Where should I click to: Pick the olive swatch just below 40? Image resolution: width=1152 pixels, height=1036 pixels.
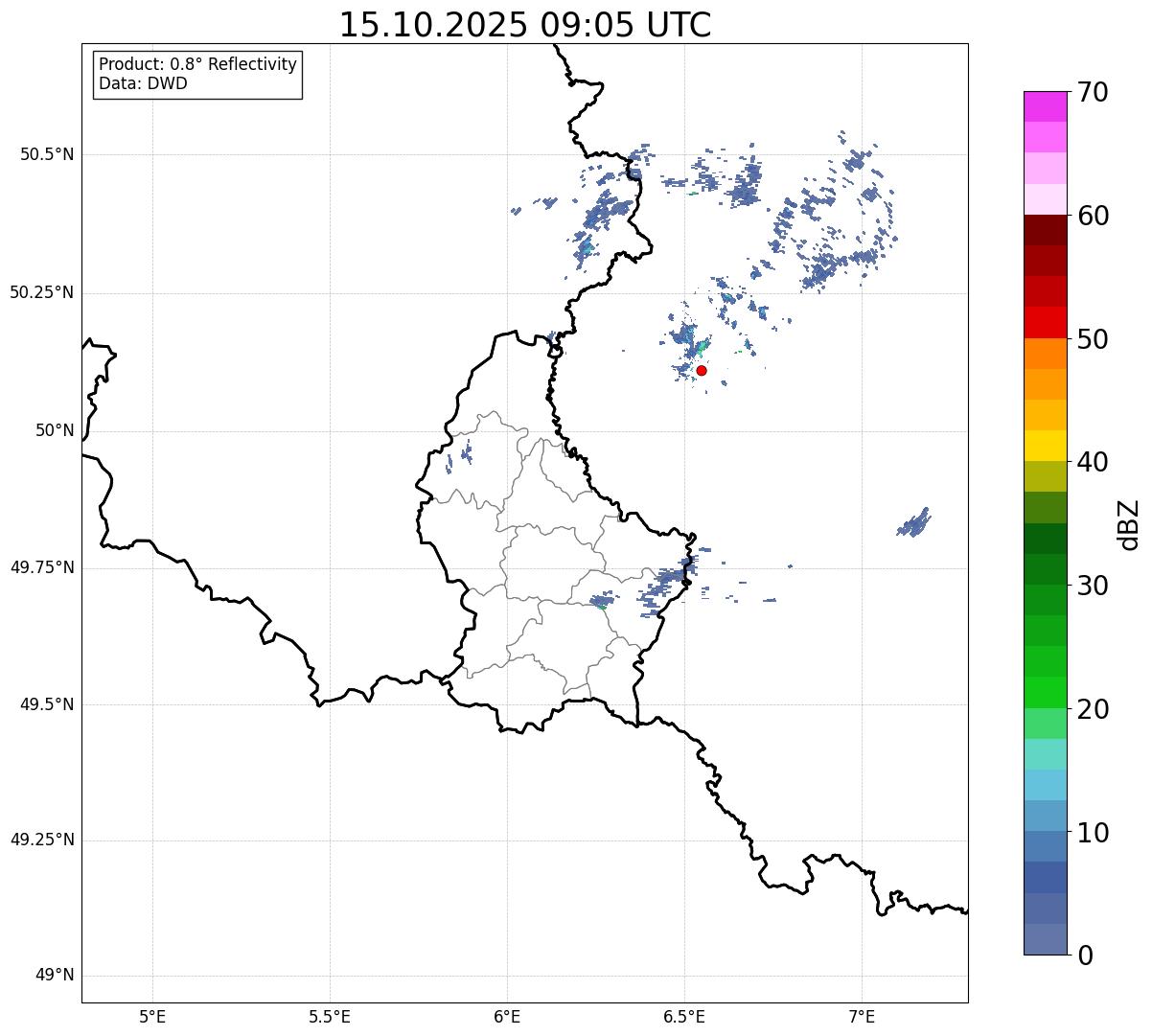(x=1045, y=476)
